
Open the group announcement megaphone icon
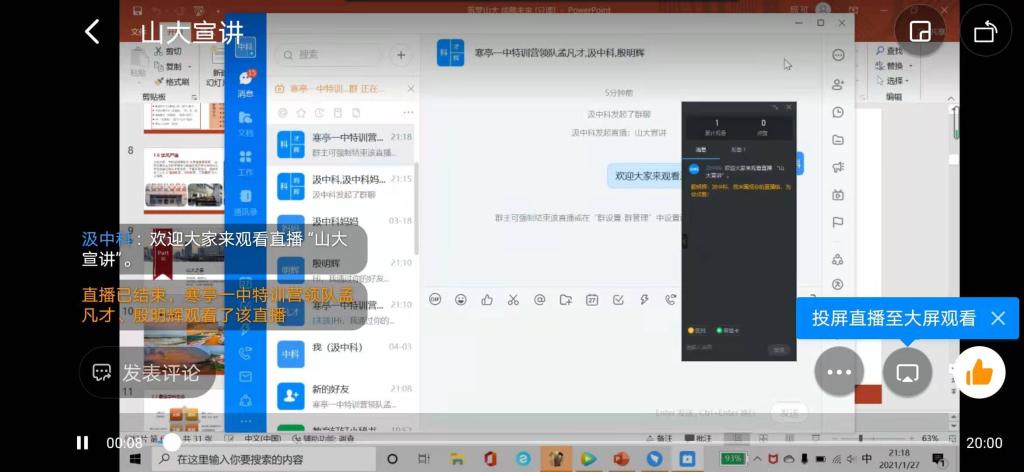tap(839, 167)
